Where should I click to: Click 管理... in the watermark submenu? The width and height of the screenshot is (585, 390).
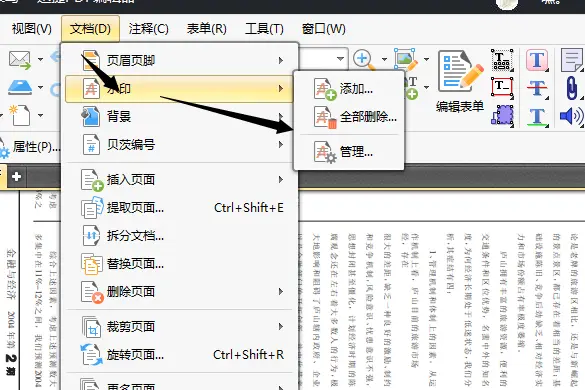tap(349, 152)
